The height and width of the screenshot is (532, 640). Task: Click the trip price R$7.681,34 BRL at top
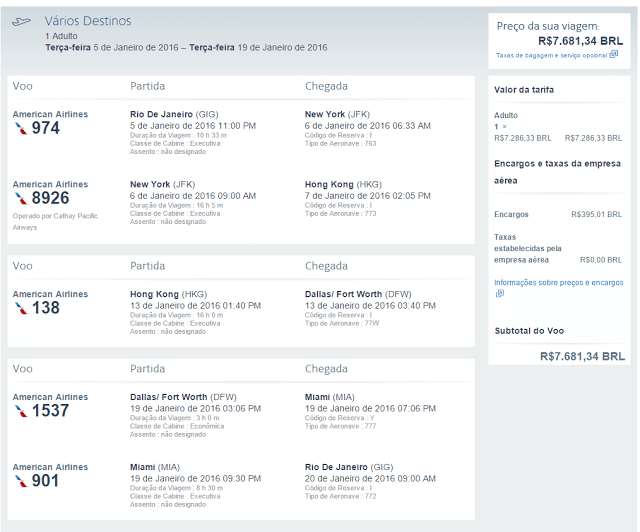580,41
